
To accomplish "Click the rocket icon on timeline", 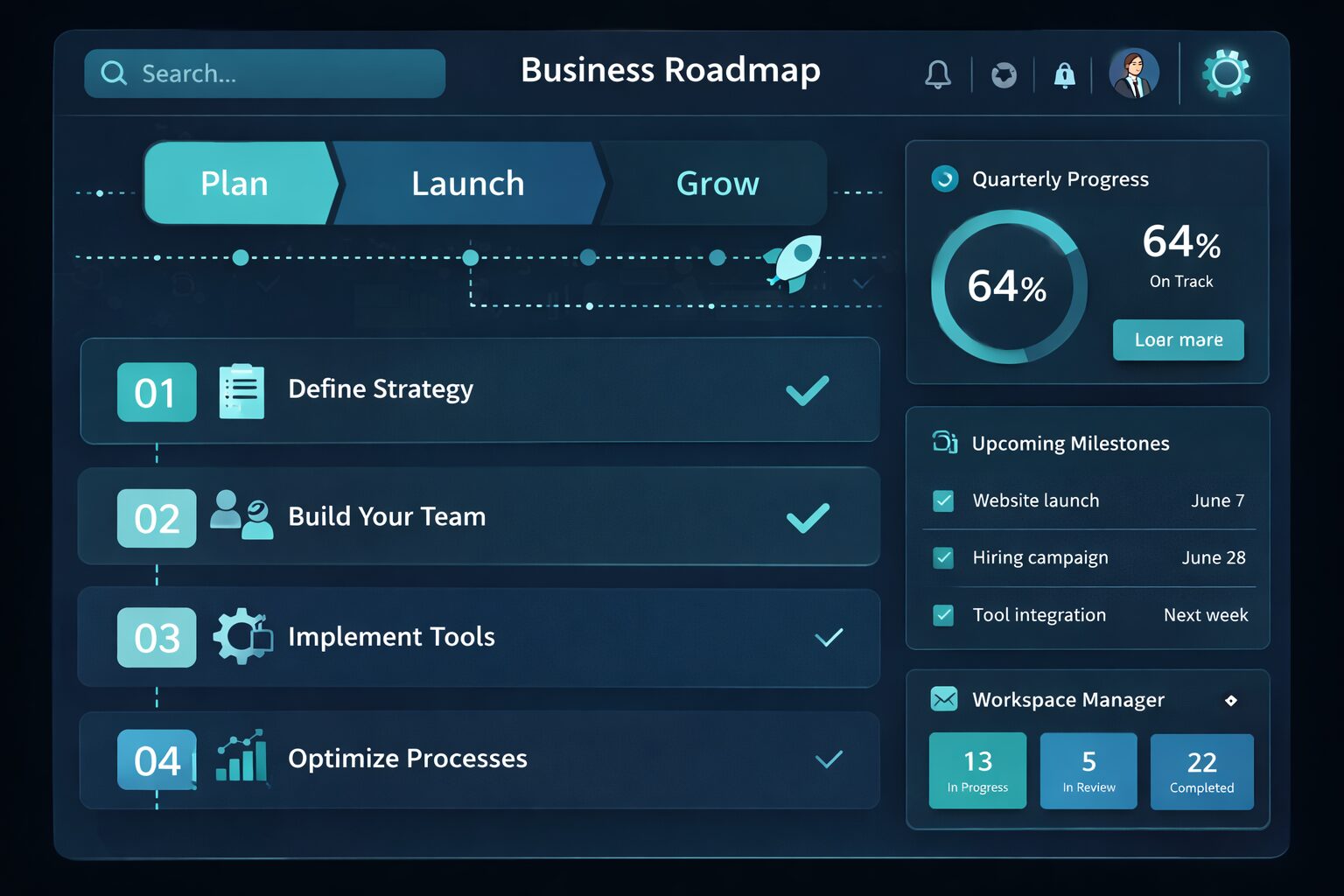I will [794, 262].
